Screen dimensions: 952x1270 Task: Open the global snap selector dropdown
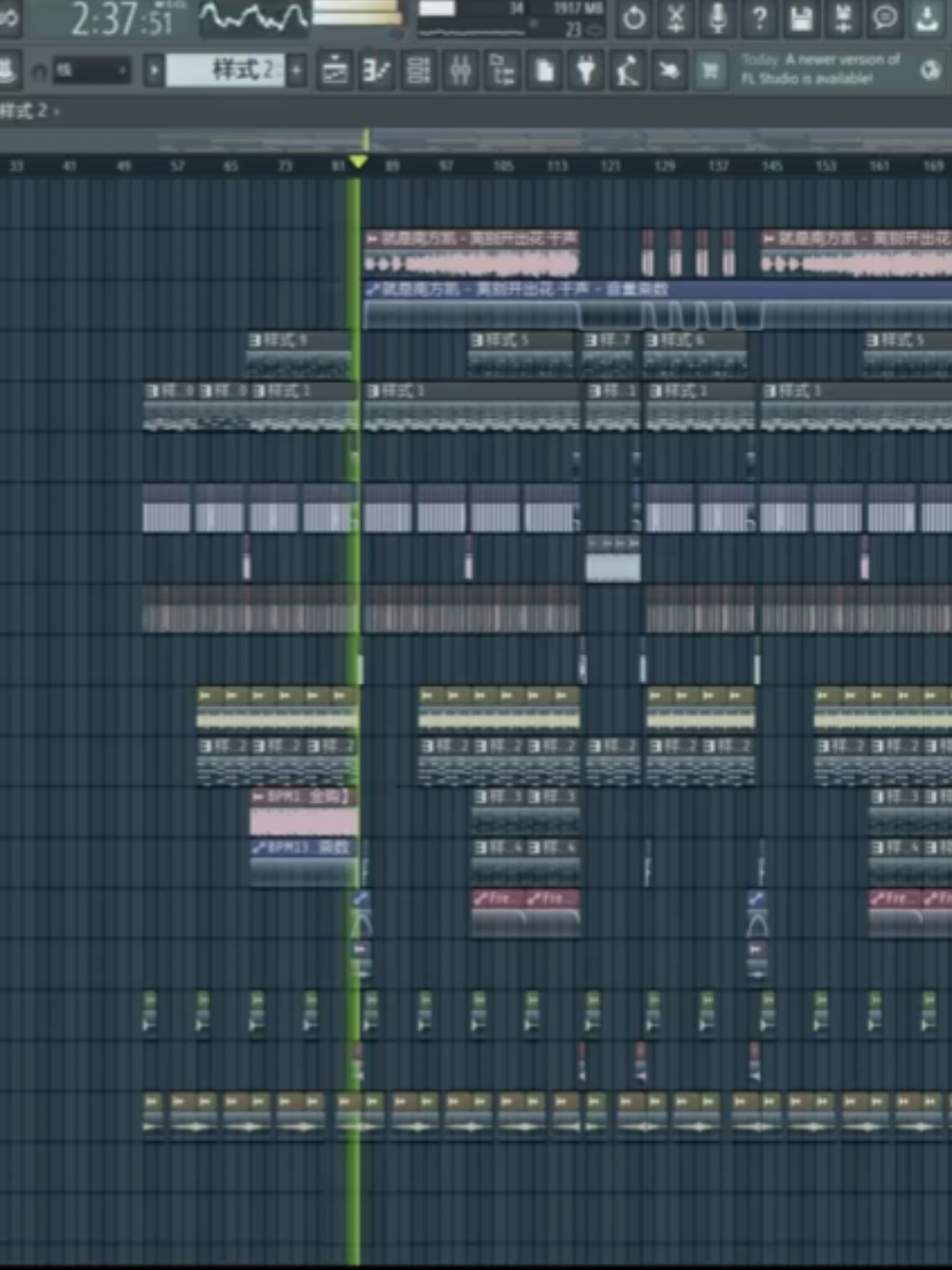[91, 71]
